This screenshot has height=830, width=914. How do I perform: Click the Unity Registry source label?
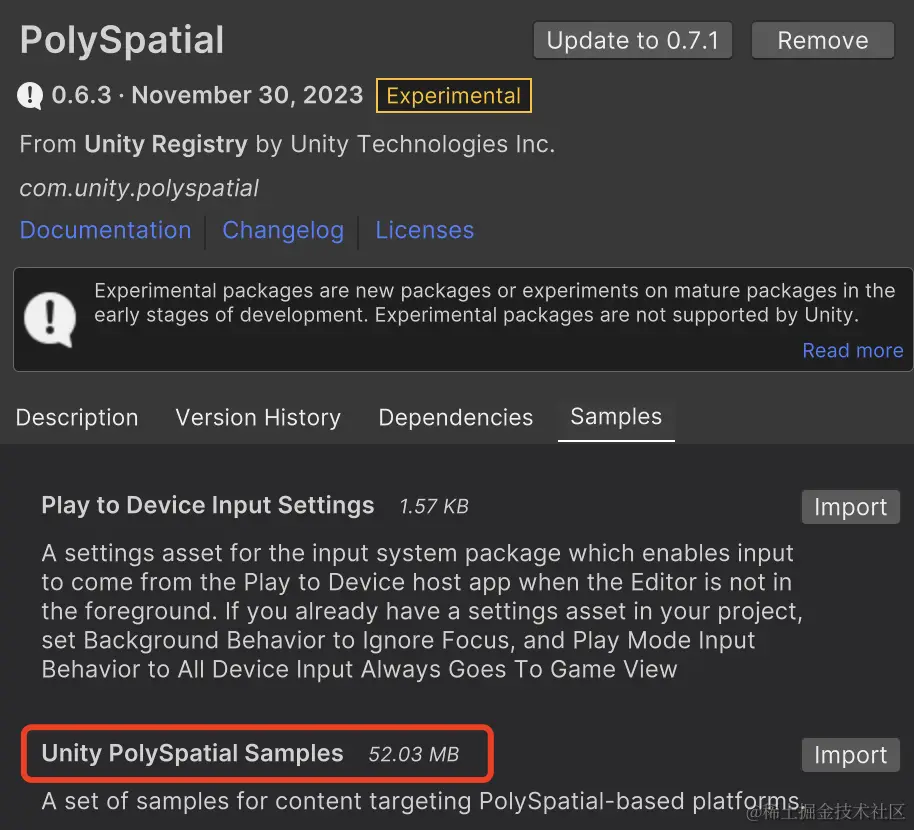click(x=165, y=144)
